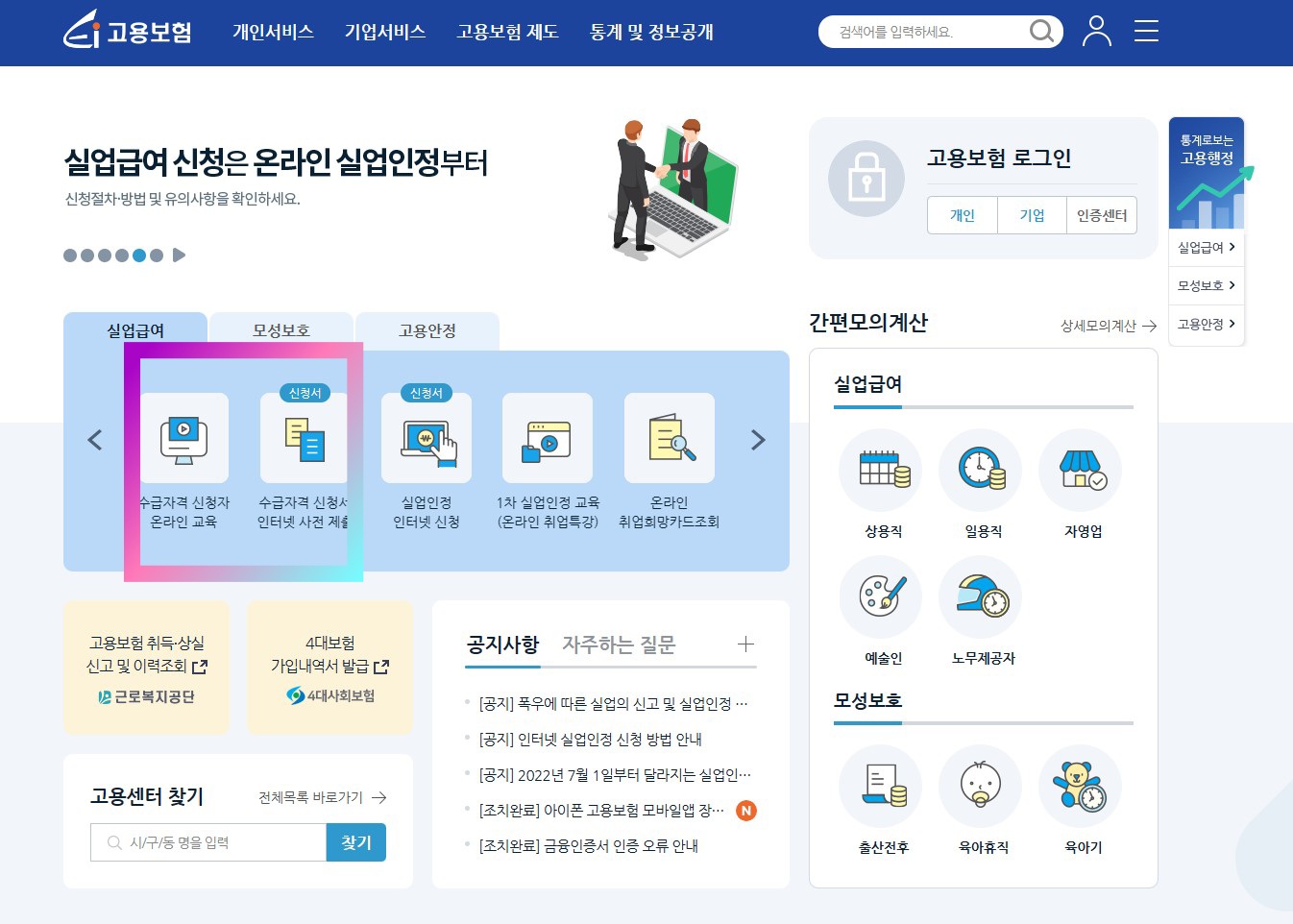This screenshot has width=1293, height=924.
Task: Select the 육아기 teddy bear icon
Action: [1081, 786]
